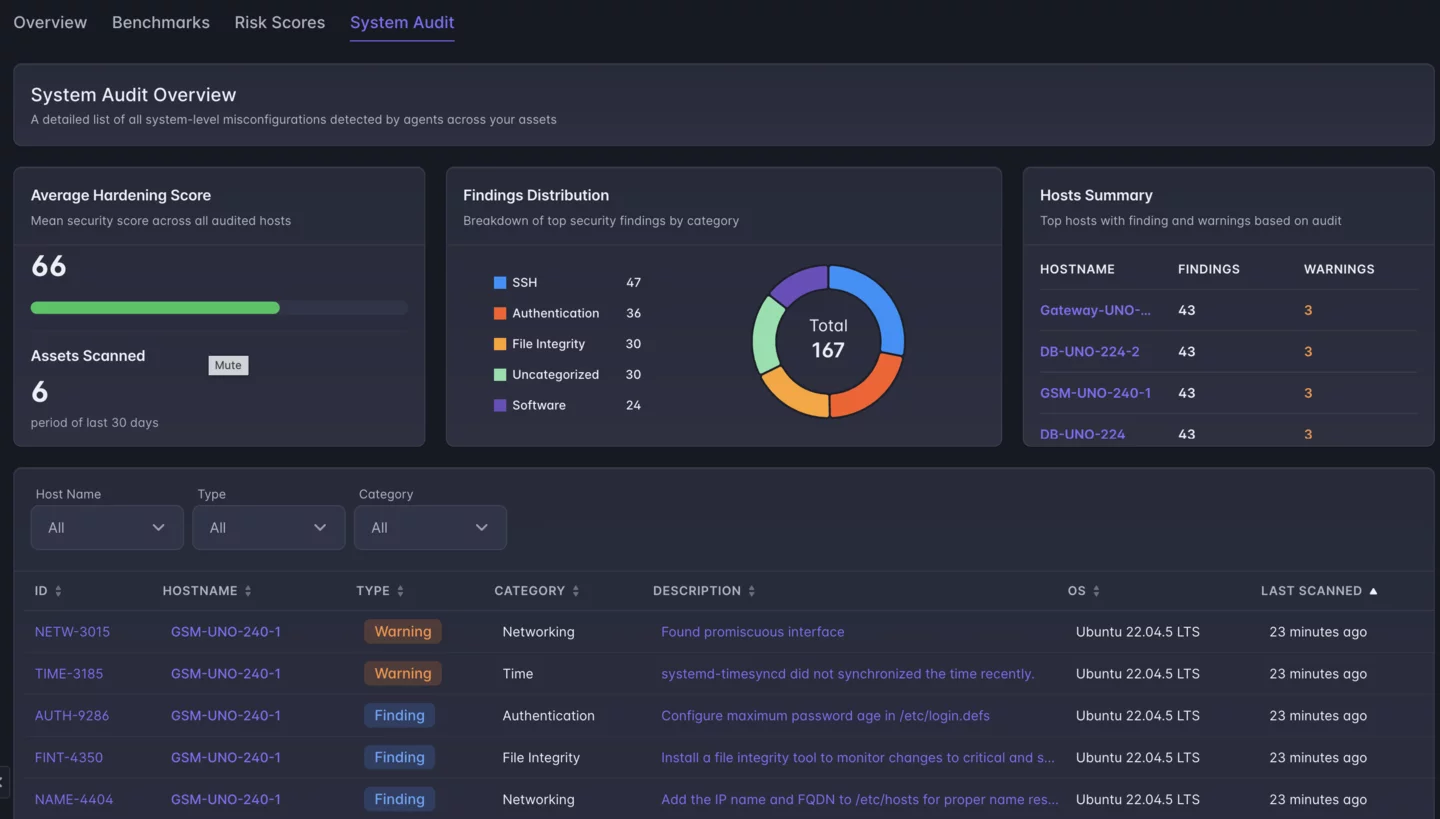Click '23 minutes ago' in TIME-3185 row

(x=1318, y=674)
